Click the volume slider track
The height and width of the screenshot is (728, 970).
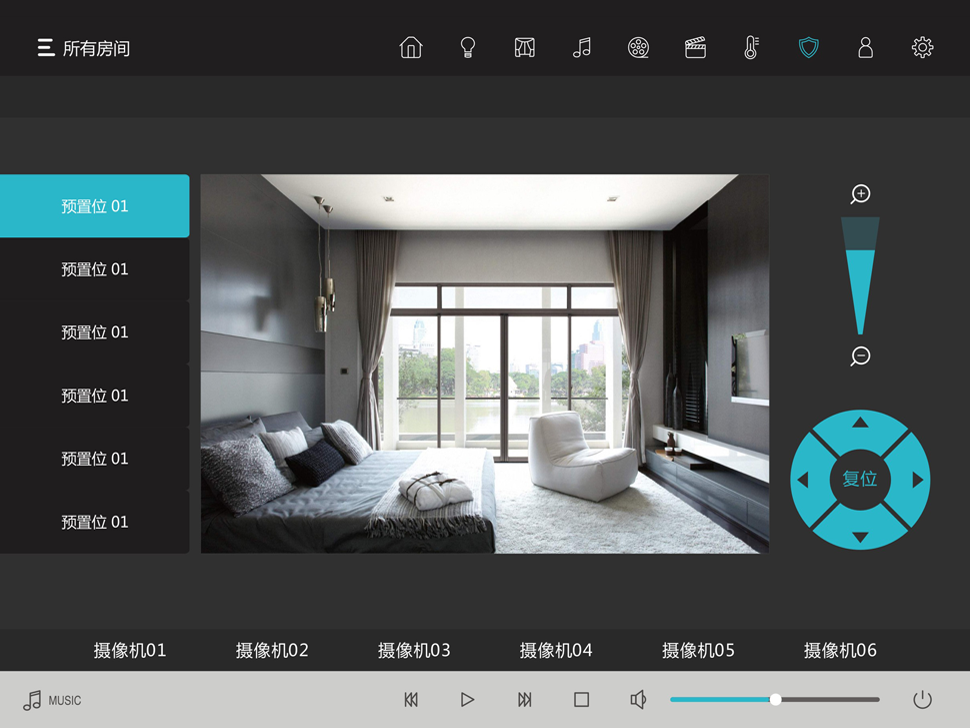(775, 700)
